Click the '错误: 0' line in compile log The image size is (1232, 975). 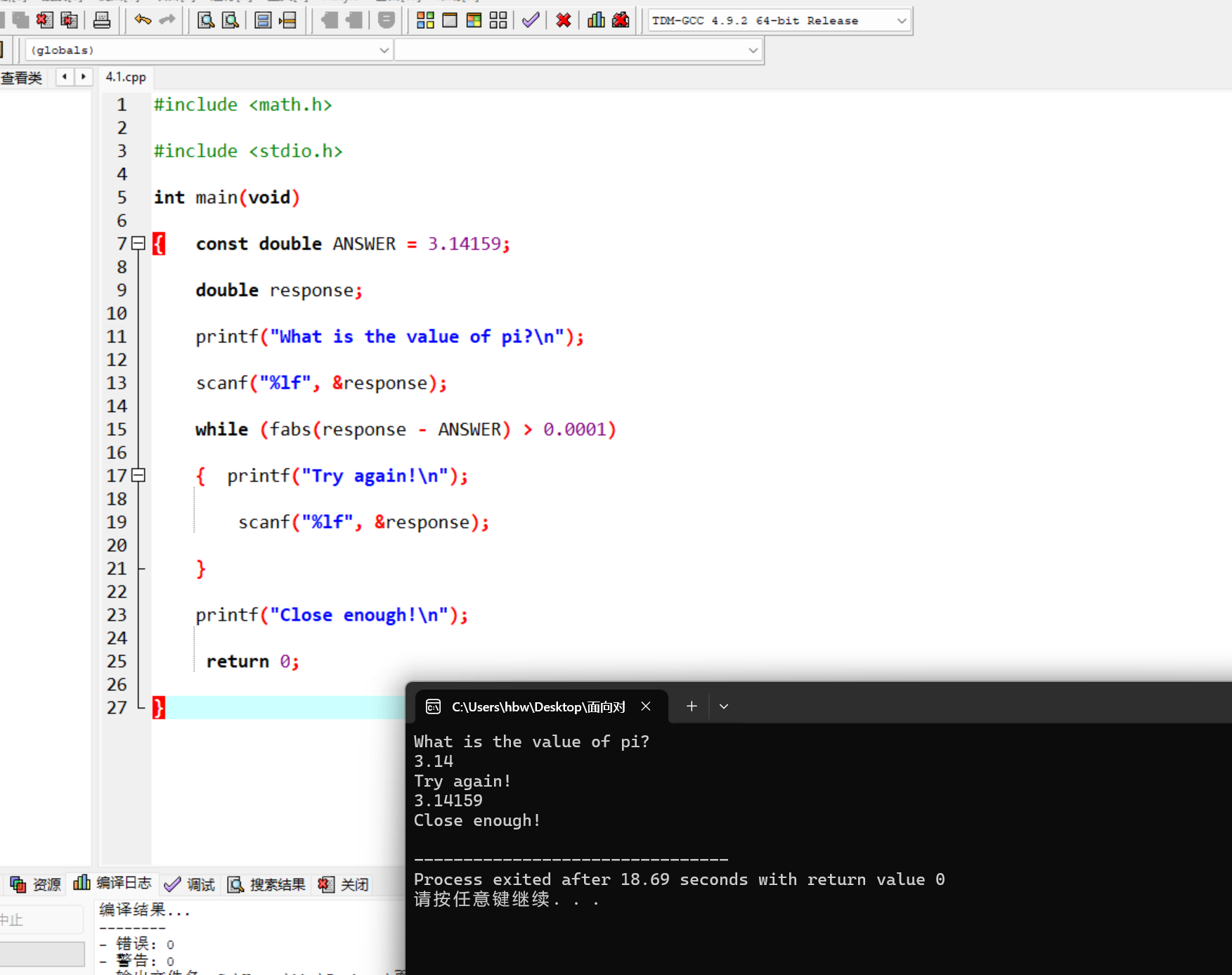(137, 944)
